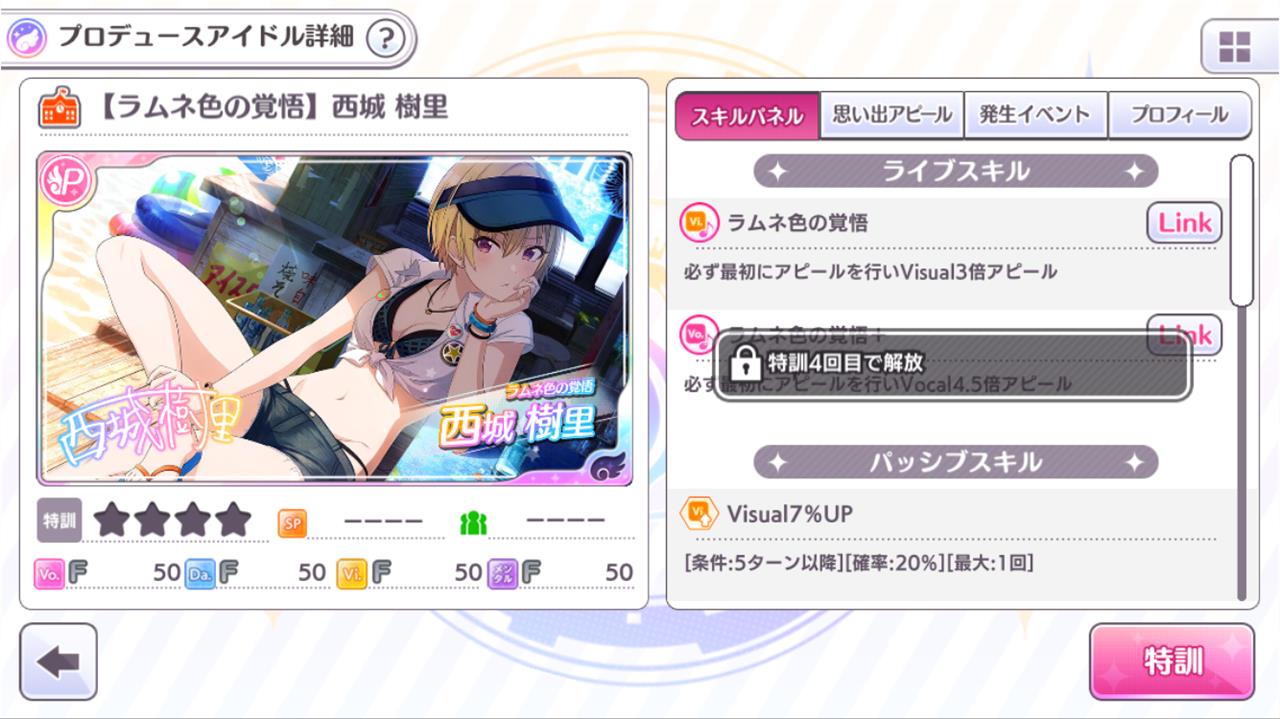Open the grid menu icon
Screen dimensions: 1280x719
point(1235,46)
